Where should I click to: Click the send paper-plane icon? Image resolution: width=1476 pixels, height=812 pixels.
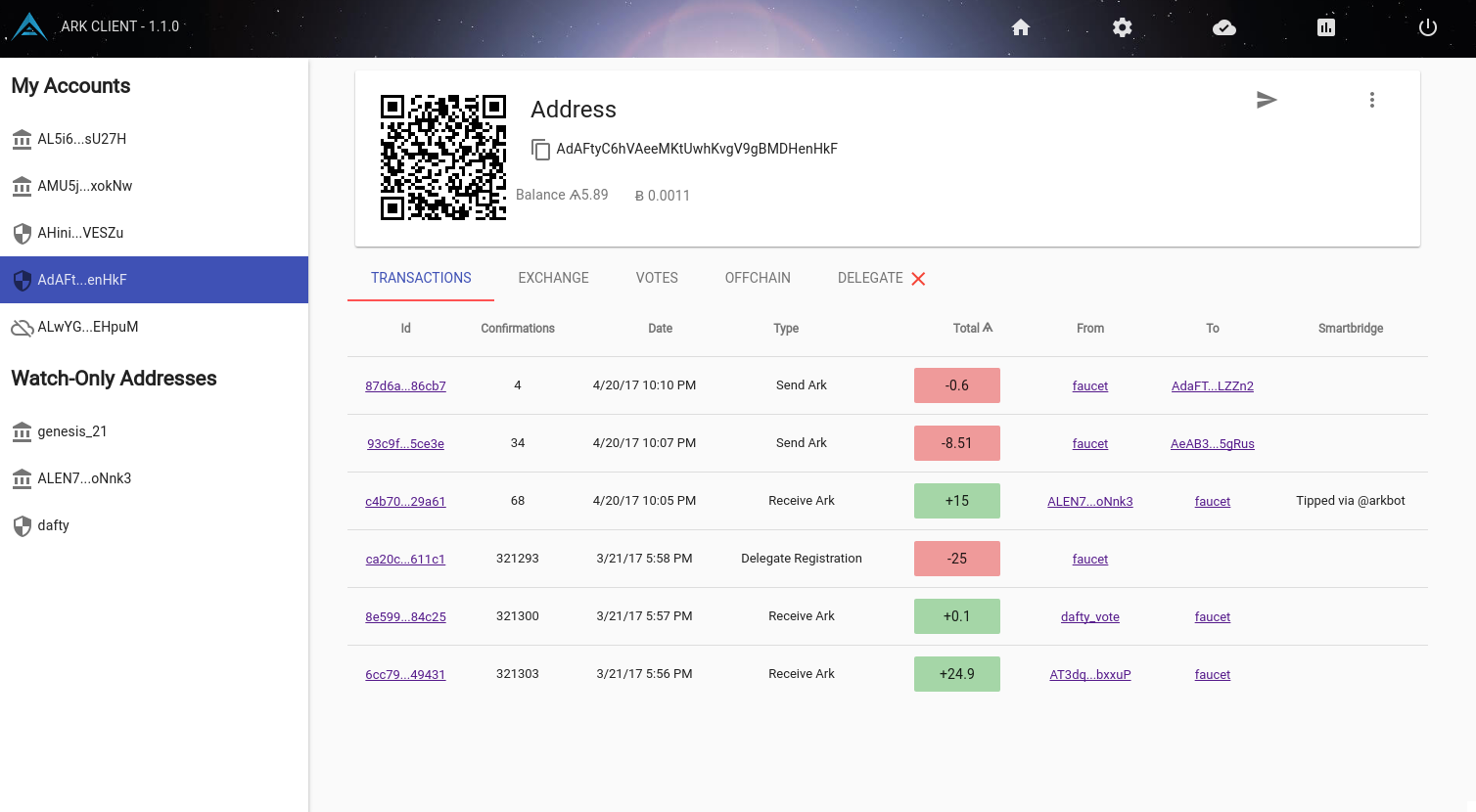pos(1267,100)
